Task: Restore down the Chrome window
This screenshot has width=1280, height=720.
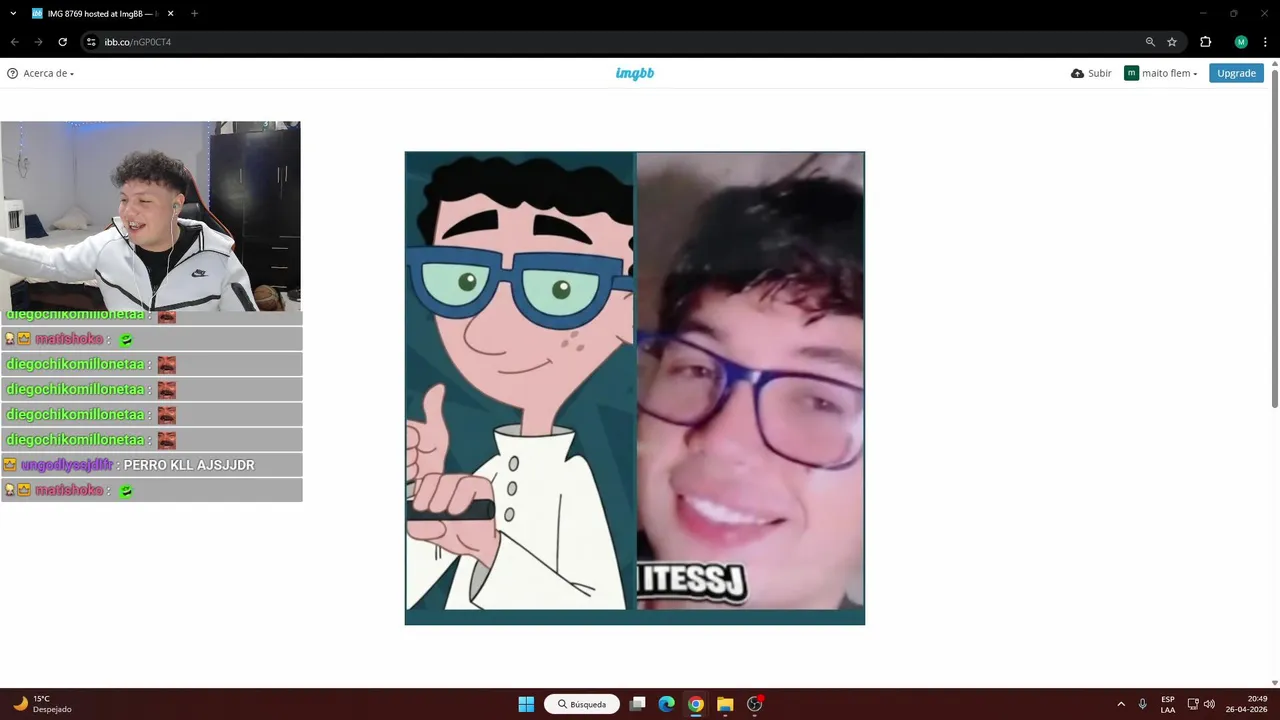Action: coord(1234,13)
